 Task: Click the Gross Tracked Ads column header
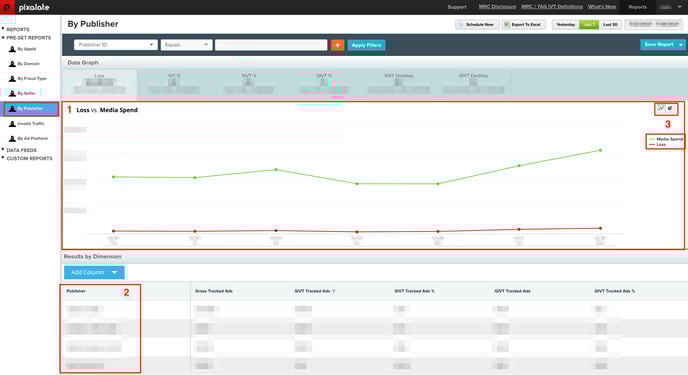pyautogui.click(x=214, y=291)
